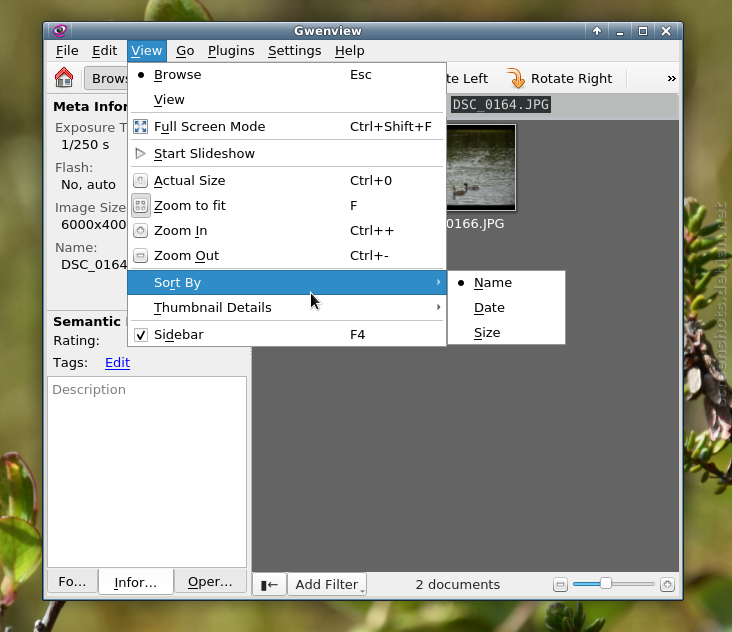Open the Add Filter dropdown
Screen dimensions: 732x632
pyautogui.click(x=327, y=584)
